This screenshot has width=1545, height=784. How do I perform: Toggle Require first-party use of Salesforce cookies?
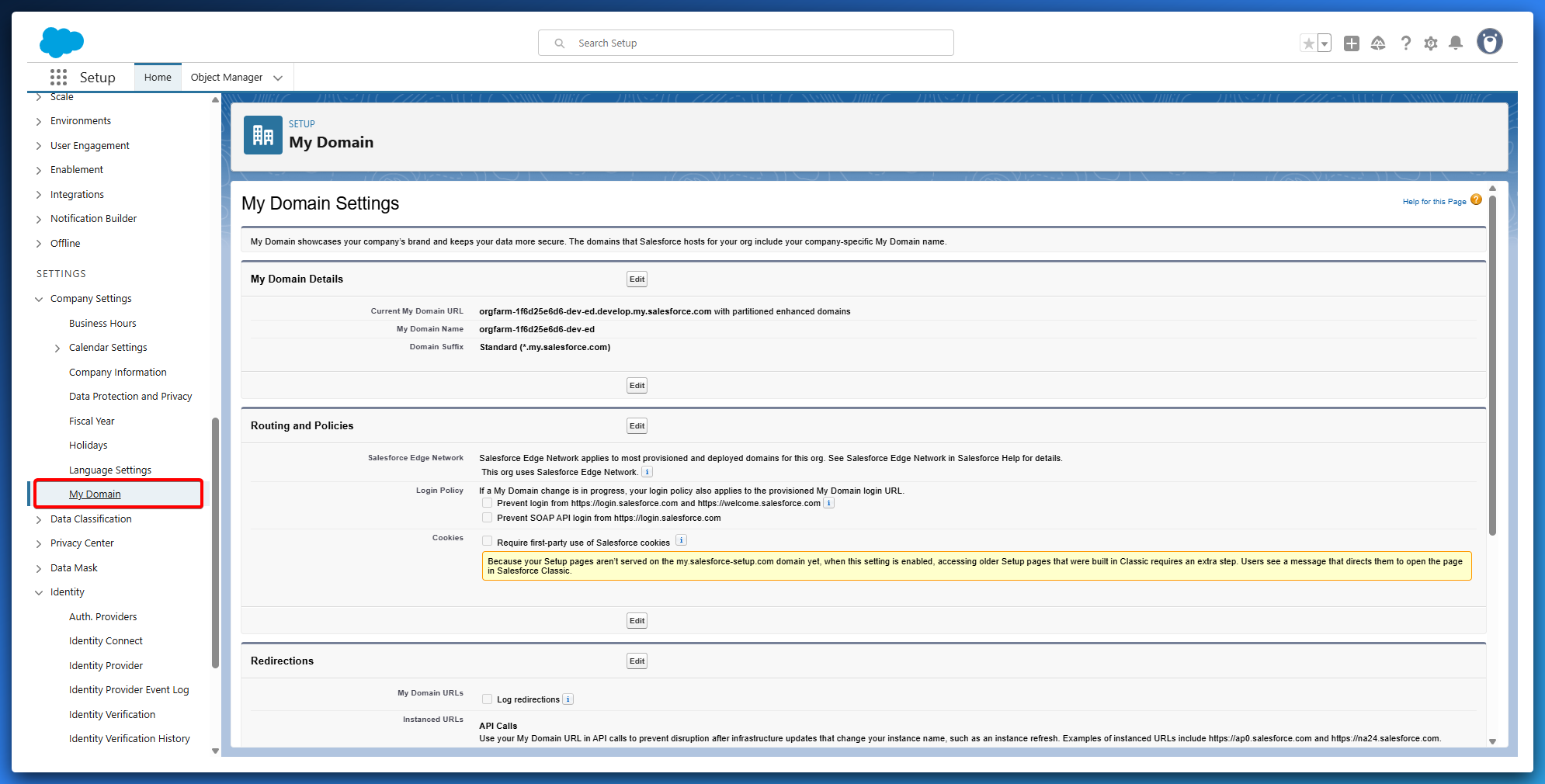488,541
